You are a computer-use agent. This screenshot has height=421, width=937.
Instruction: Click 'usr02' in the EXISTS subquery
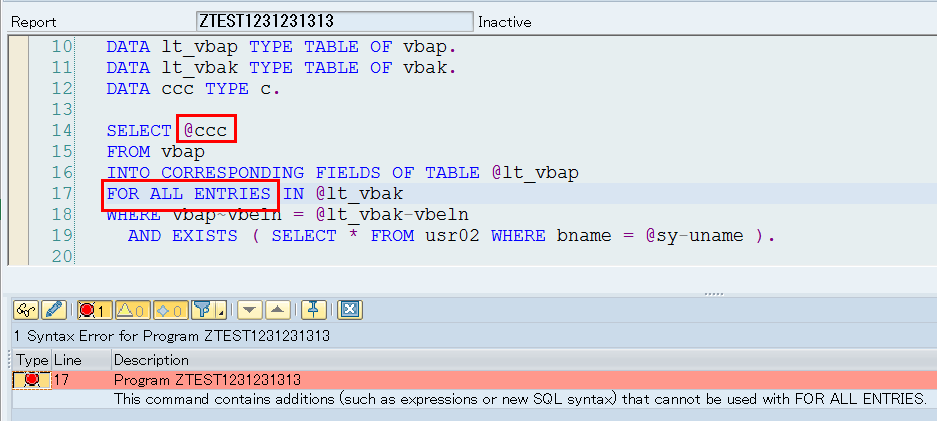point(452,236)
